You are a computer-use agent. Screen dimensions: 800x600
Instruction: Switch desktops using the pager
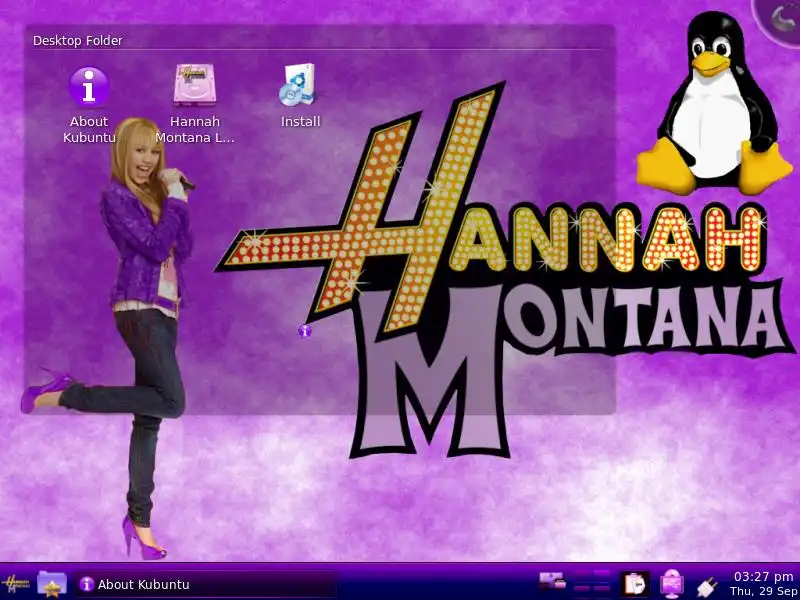point(592,583)
